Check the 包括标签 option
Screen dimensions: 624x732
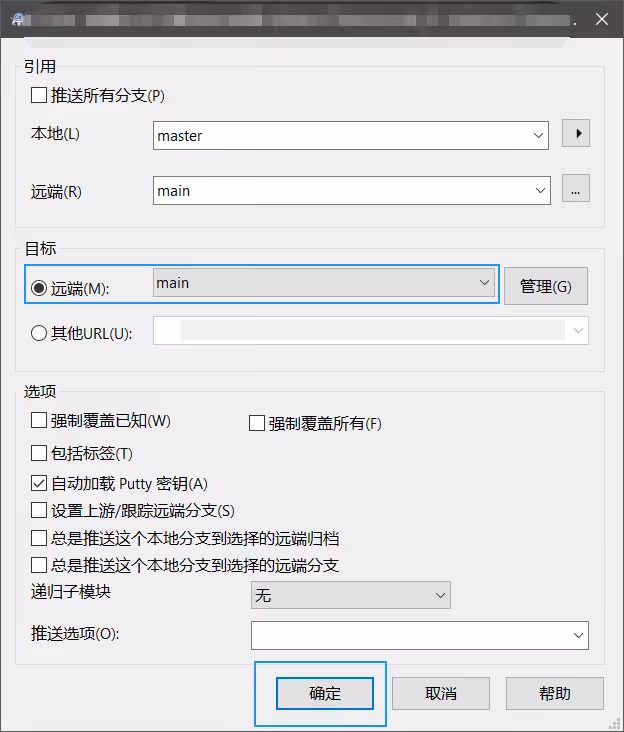click(x=40, y=452)
